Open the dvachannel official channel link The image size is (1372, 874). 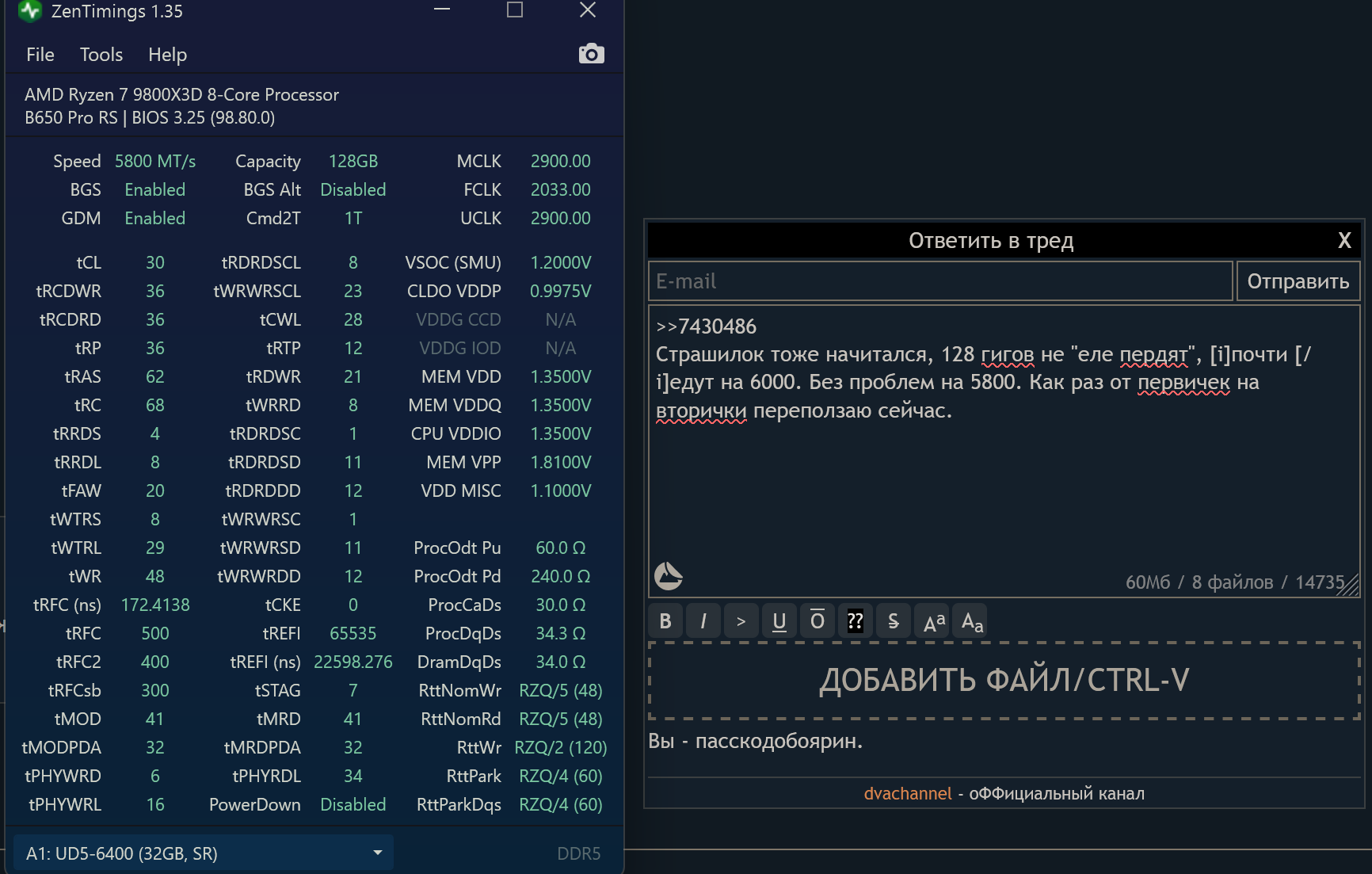click(x=908, y=793)
